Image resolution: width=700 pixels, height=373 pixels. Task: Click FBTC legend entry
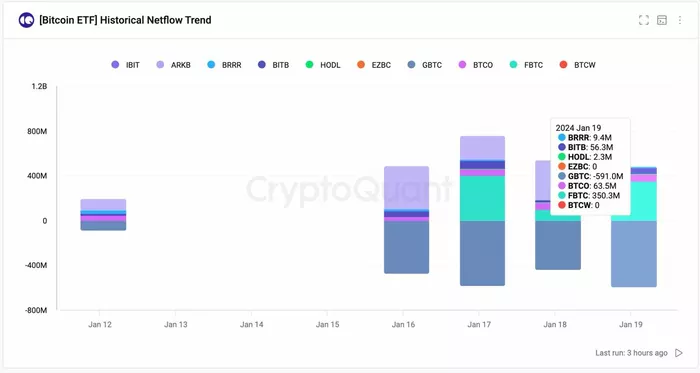click(526, 65)
